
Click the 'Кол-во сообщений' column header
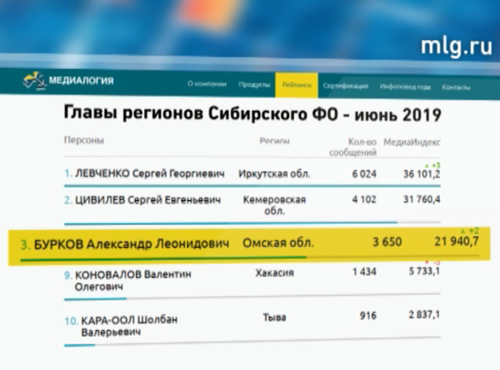point(353,147)
